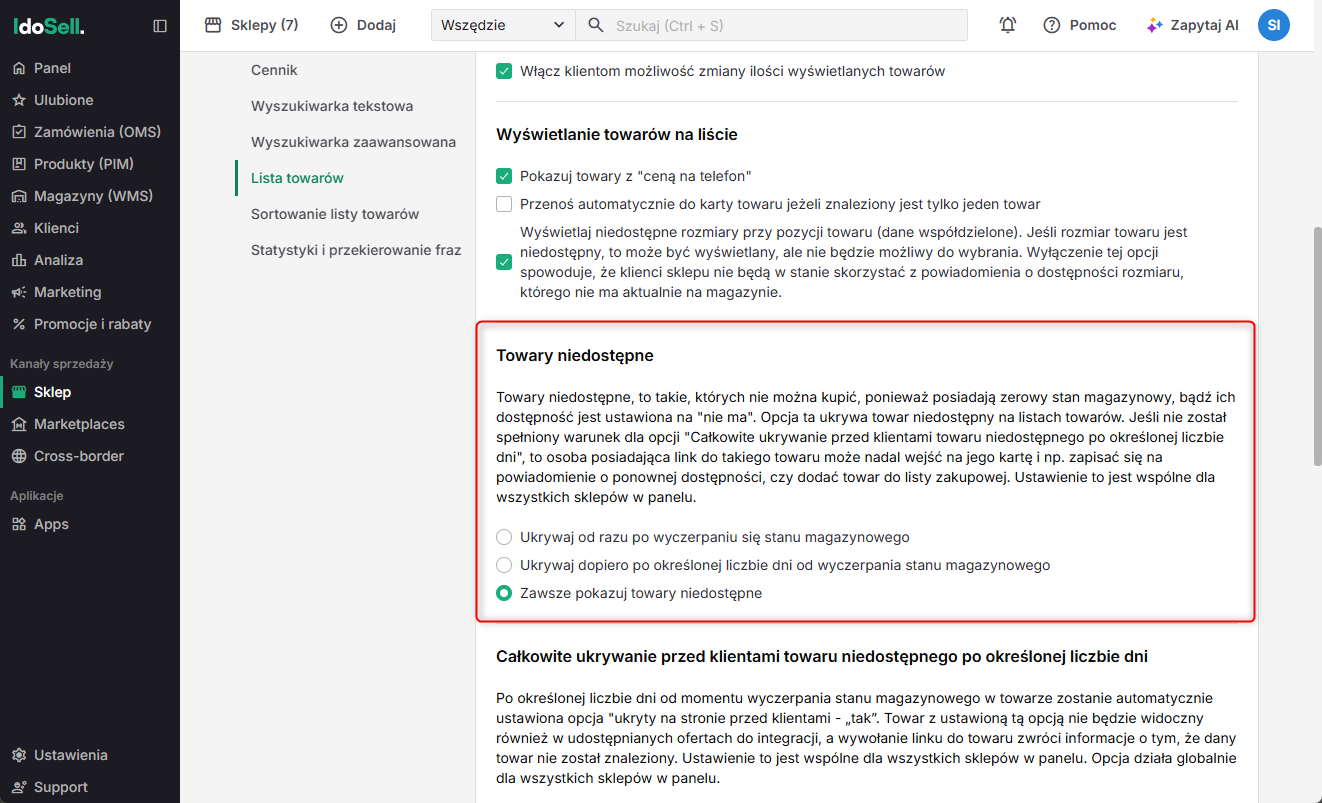Open Wyszukiwarka tekstowa settings

[x=332, y=106]
